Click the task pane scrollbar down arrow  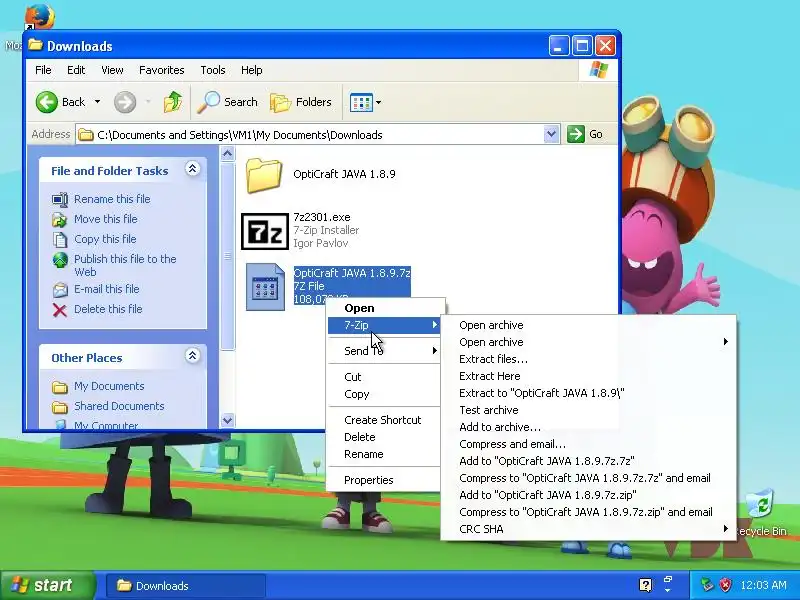[x=228, y=420]
